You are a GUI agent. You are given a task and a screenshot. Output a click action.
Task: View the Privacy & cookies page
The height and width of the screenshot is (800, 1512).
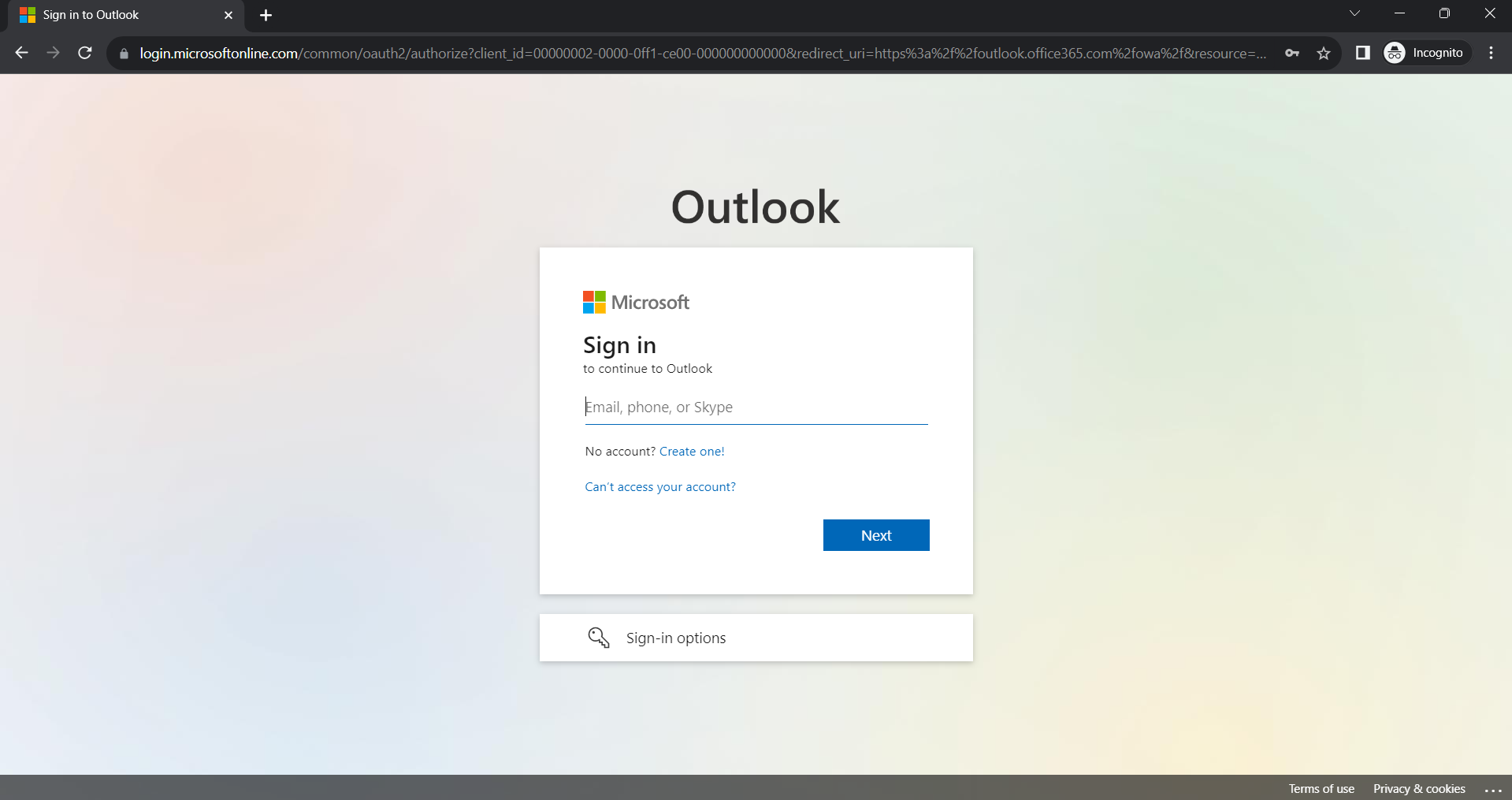(1418, 788)
